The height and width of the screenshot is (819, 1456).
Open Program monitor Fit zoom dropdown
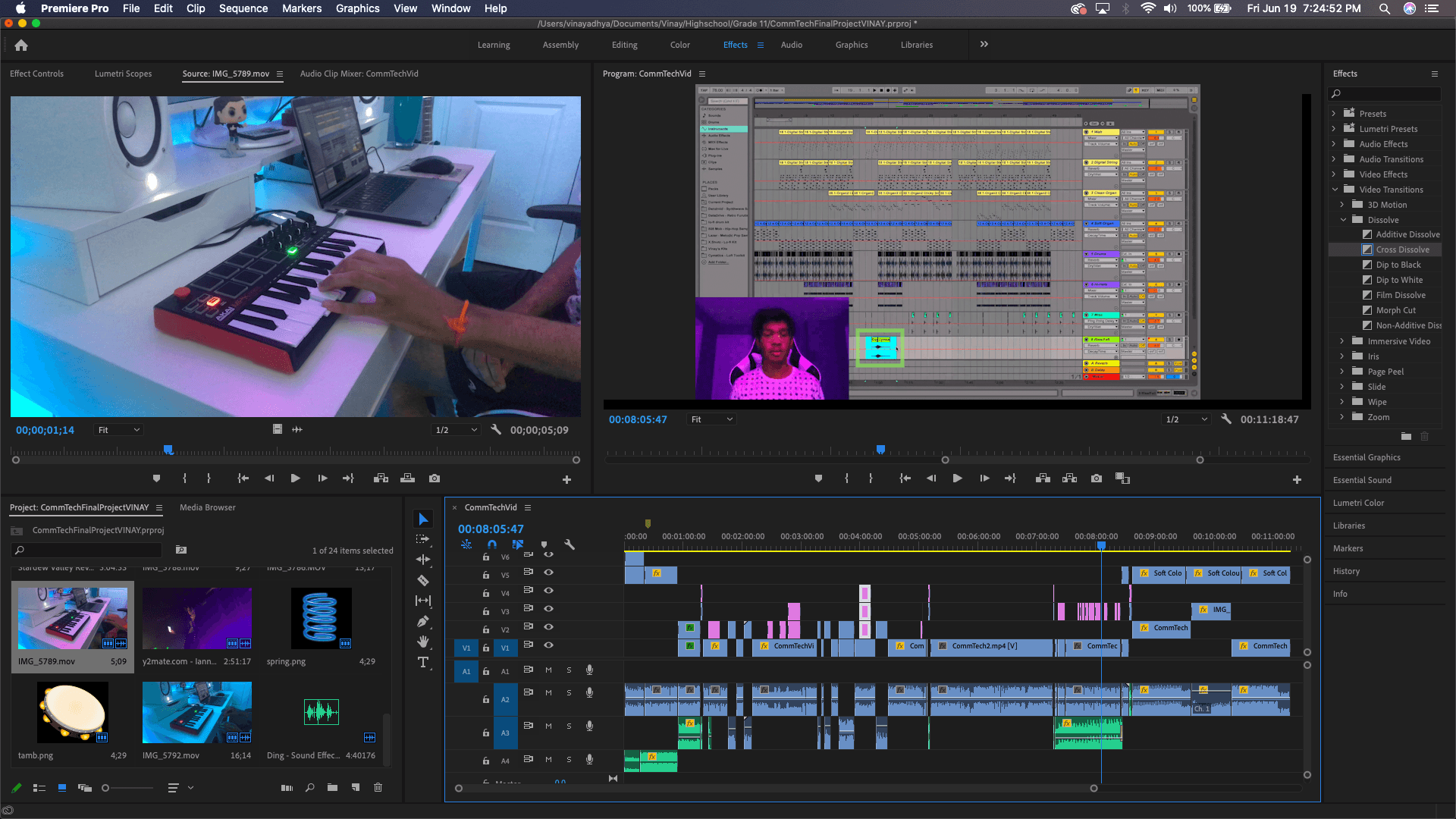coord(712,419)
